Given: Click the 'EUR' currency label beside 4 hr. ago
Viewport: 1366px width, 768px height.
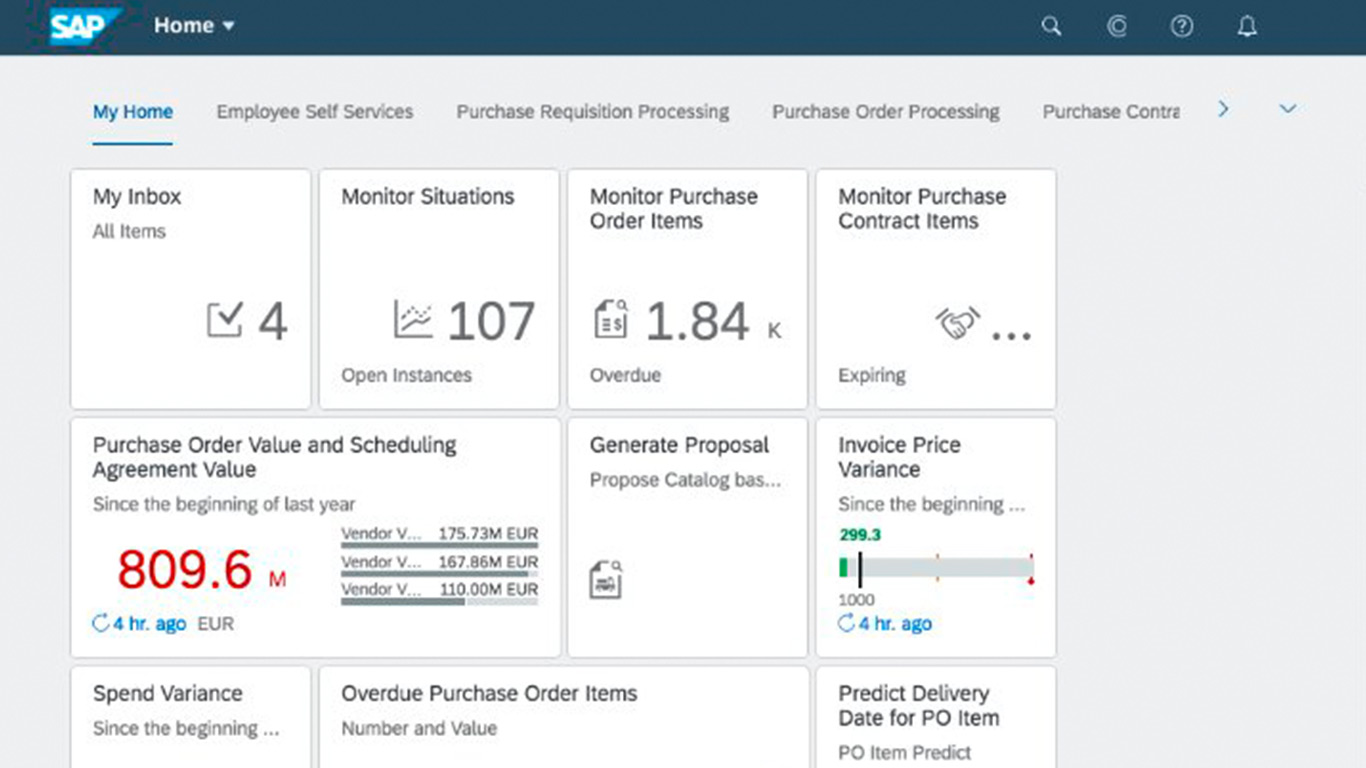Looking at the screenshot, I should [216, 624].
